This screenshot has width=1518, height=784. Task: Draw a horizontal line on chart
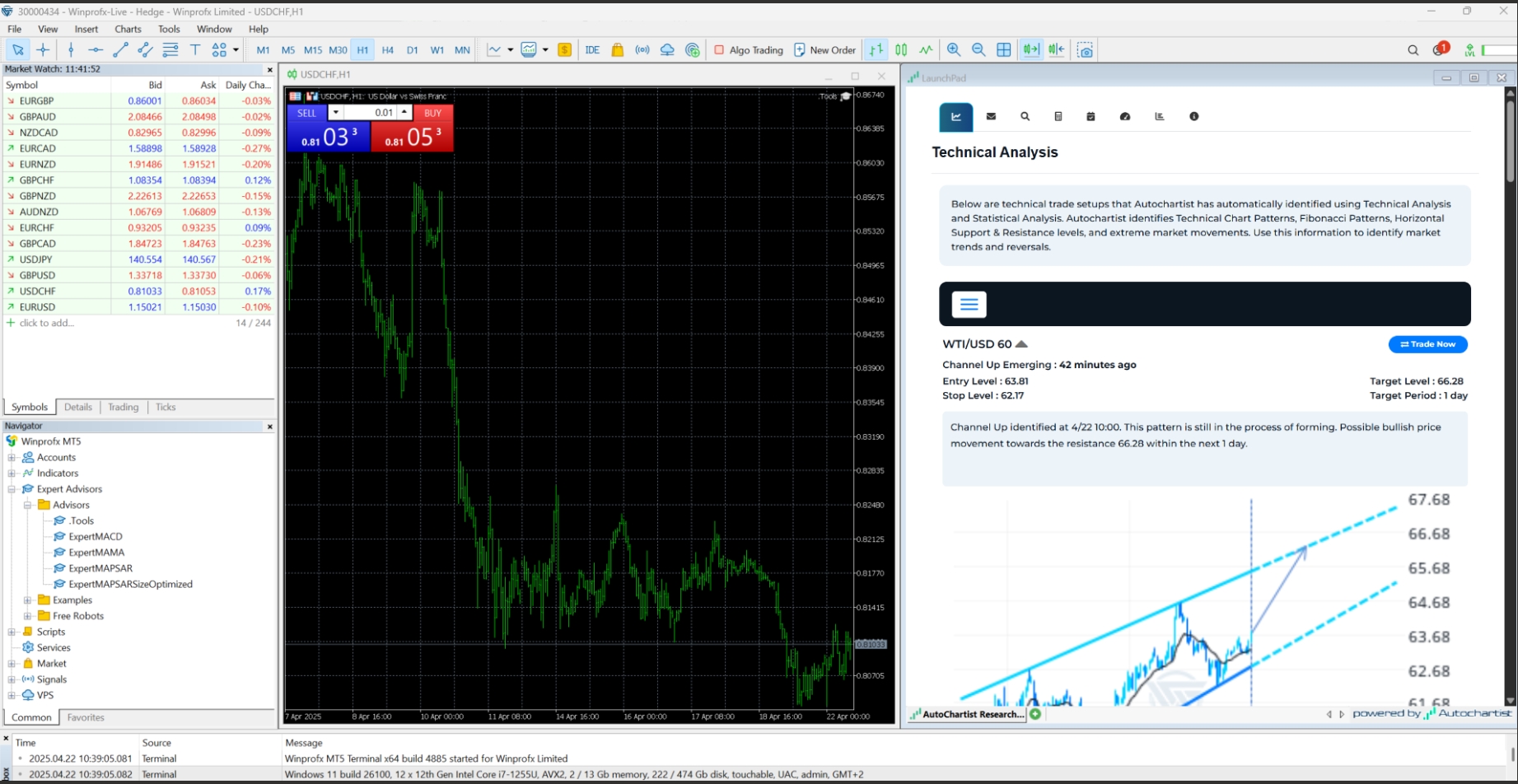[96, 50]
